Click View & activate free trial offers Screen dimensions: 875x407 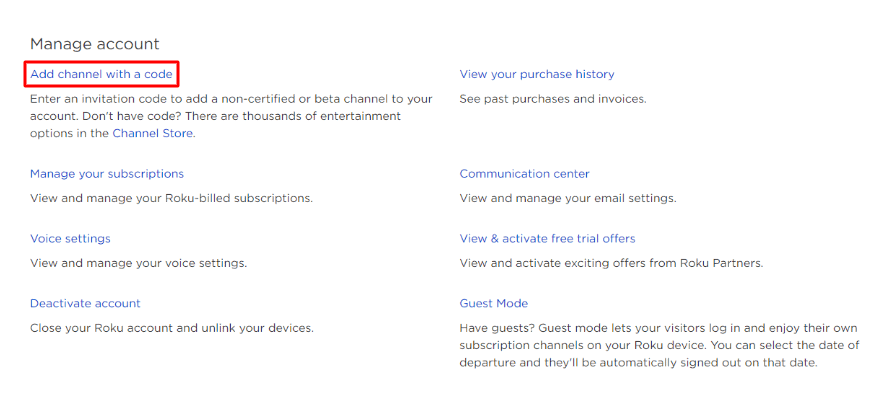click(x=547, y=239)
